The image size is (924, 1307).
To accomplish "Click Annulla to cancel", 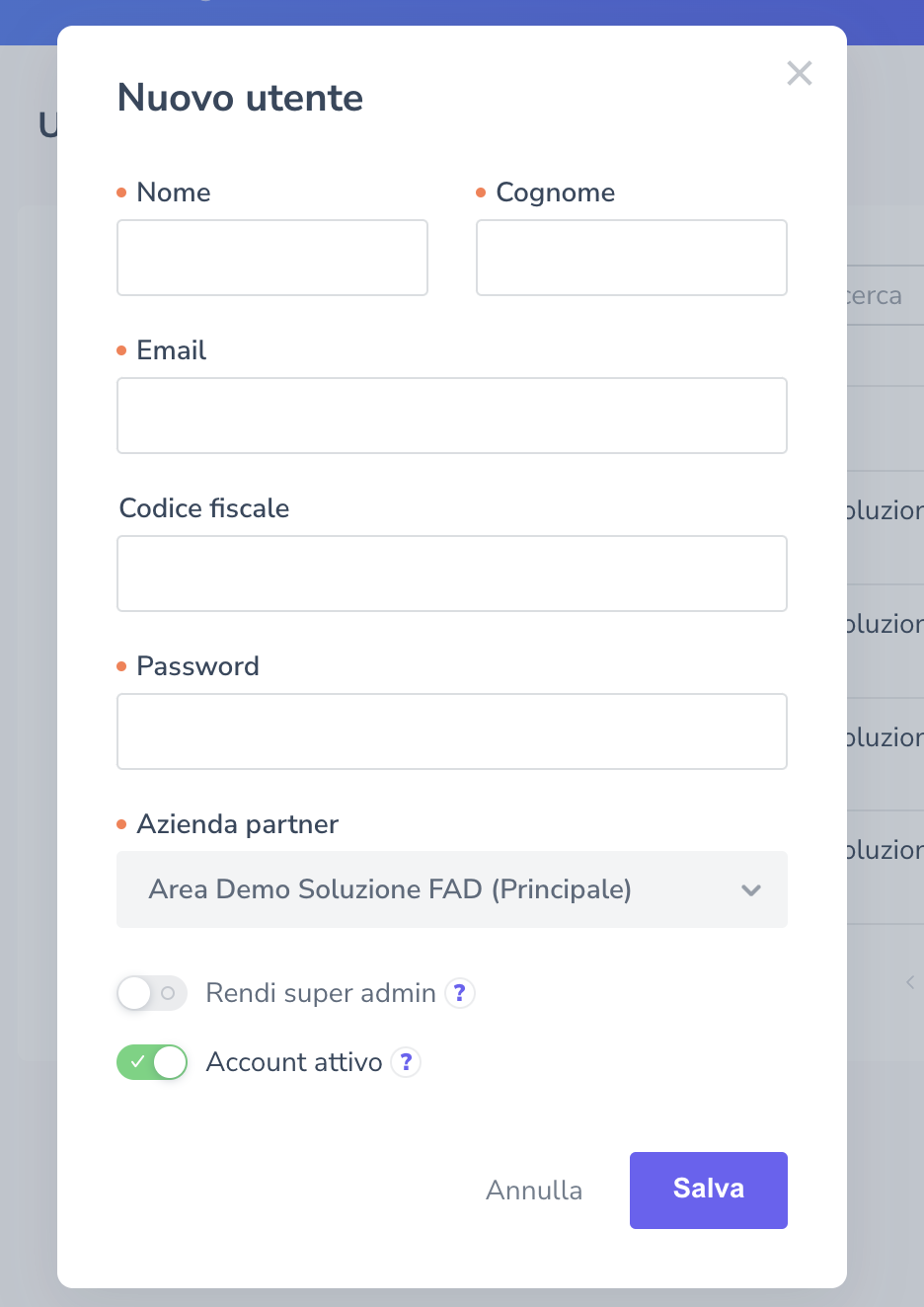I will pos(534,1190).
